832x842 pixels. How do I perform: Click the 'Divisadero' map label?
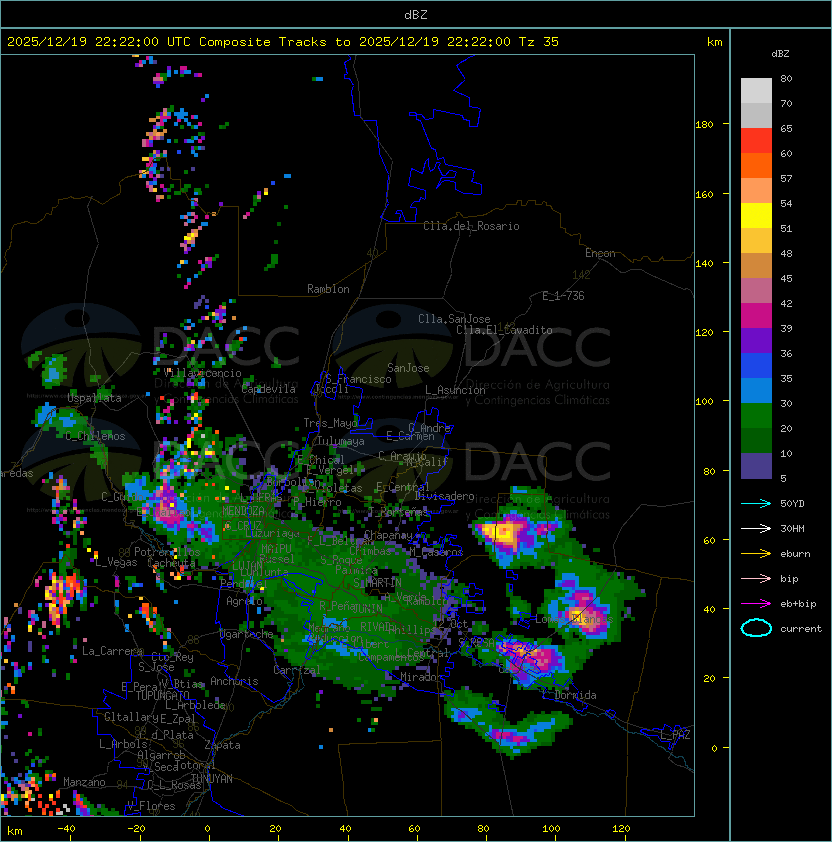pyautogui.click(x=444, y=496)
